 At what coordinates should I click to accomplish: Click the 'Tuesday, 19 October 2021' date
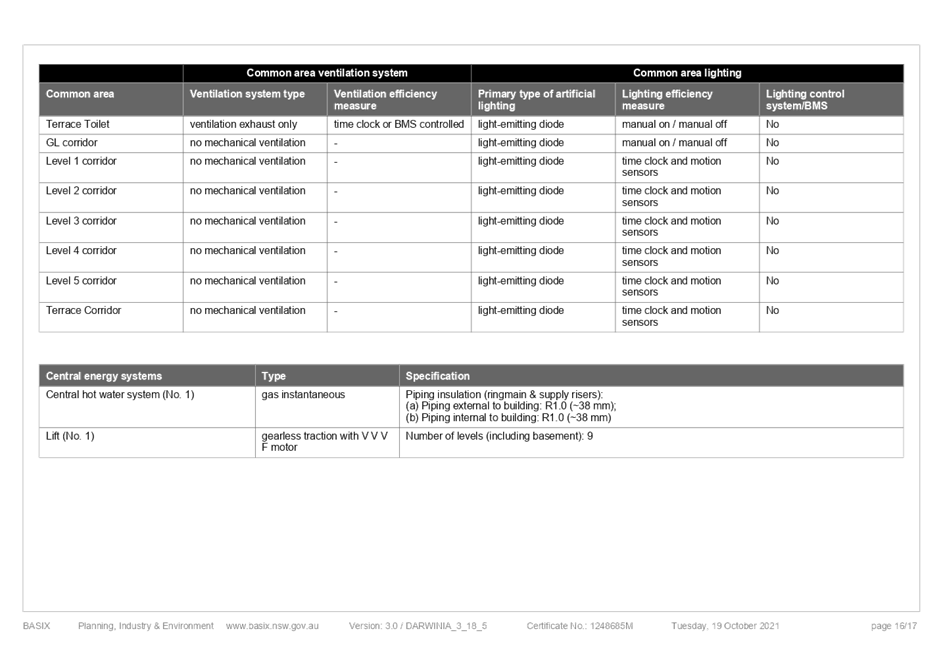click(725, 626)
